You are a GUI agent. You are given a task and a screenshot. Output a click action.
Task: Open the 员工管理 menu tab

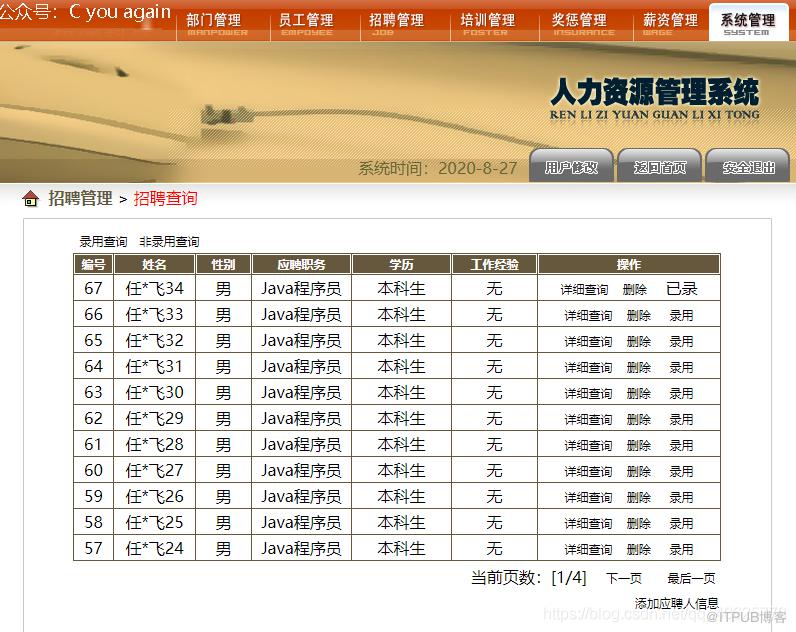(x=306, y=23)
